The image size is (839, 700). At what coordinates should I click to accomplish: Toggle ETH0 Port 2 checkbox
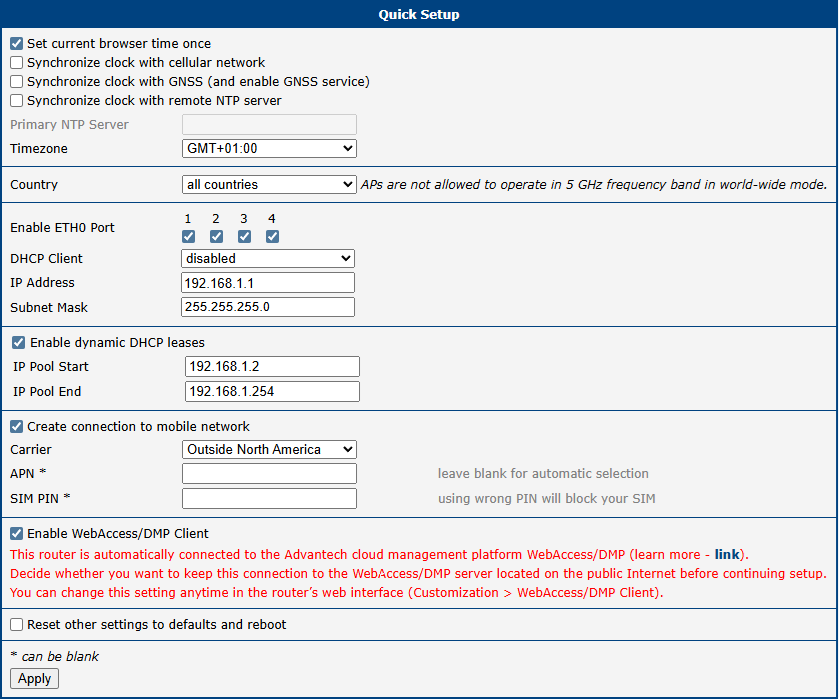click(216, 237)
